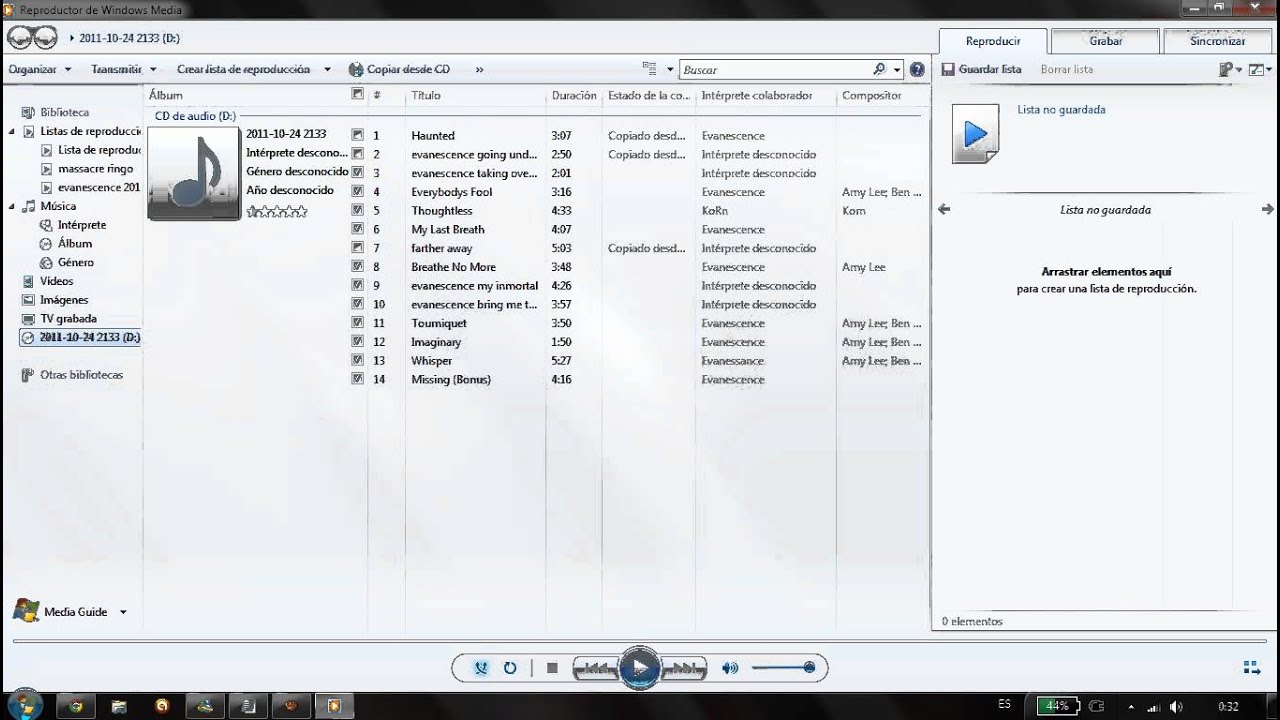Viewport: 1280px width, 720px height.
Task: Click right arrow beside Lista no guardada
Action: [x=1268, y=210]
